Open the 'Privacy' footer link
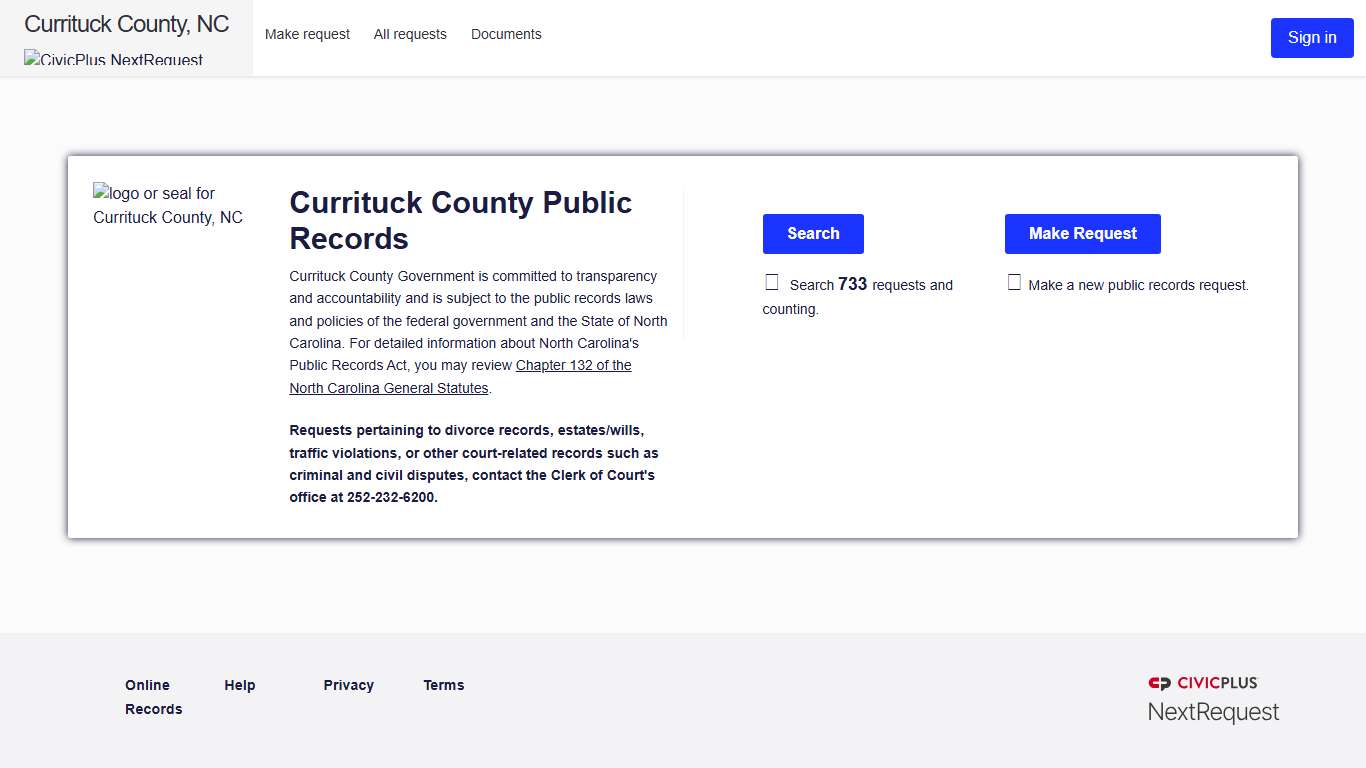The width and height of the screenshot is (1366, 768). pos(348,685)
